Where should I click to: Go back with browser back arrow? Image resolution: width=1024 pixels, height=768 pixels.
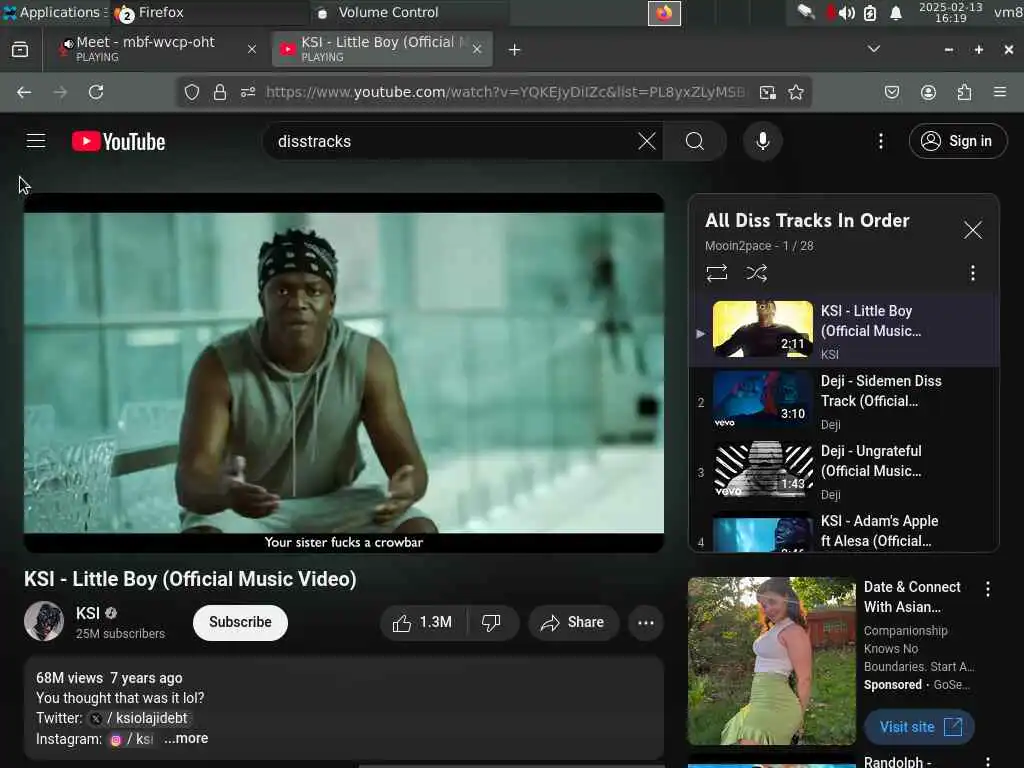tap(24, 92)
